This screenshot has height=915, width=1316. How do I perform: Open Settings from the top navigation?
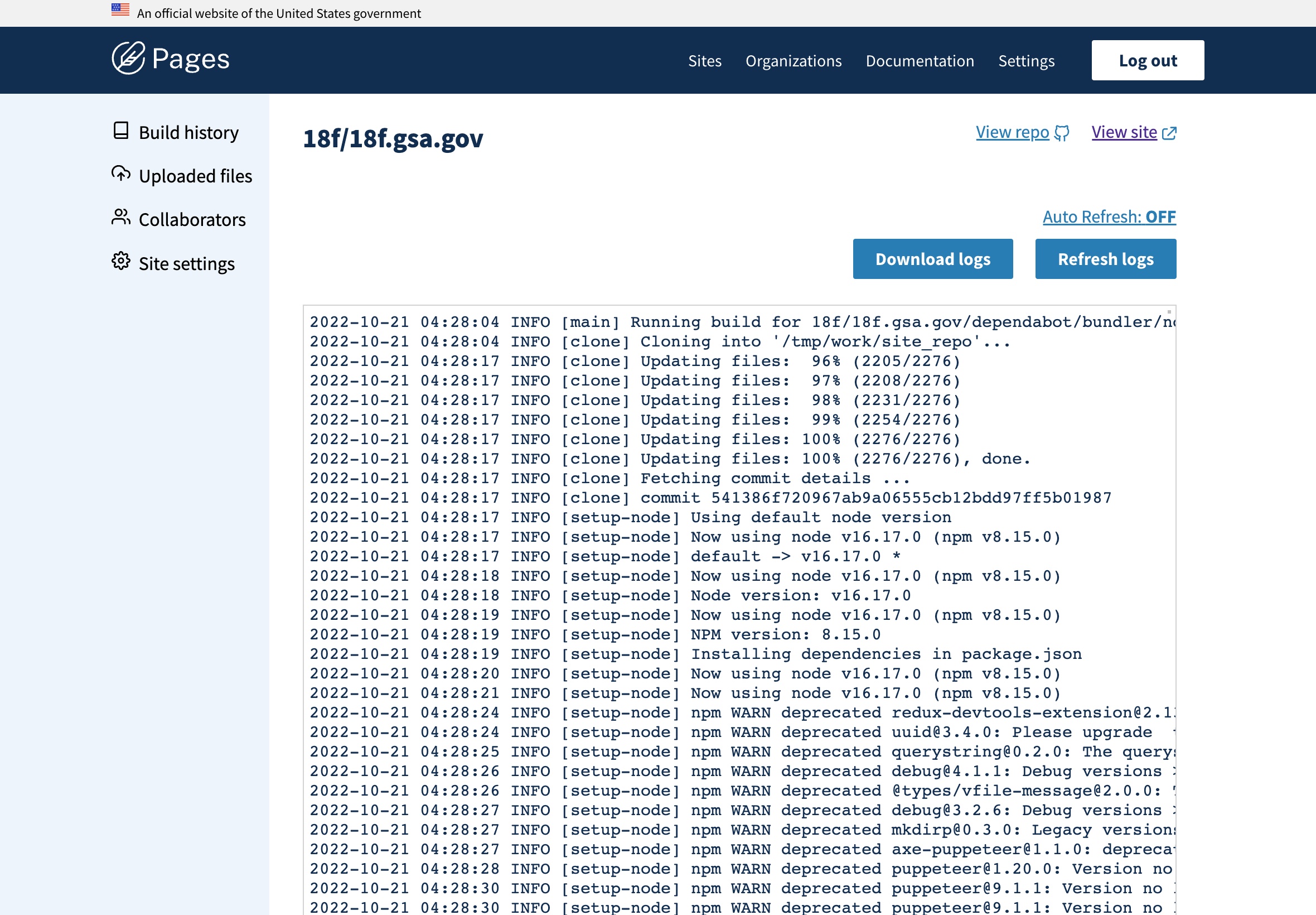tap(1026, 61)
